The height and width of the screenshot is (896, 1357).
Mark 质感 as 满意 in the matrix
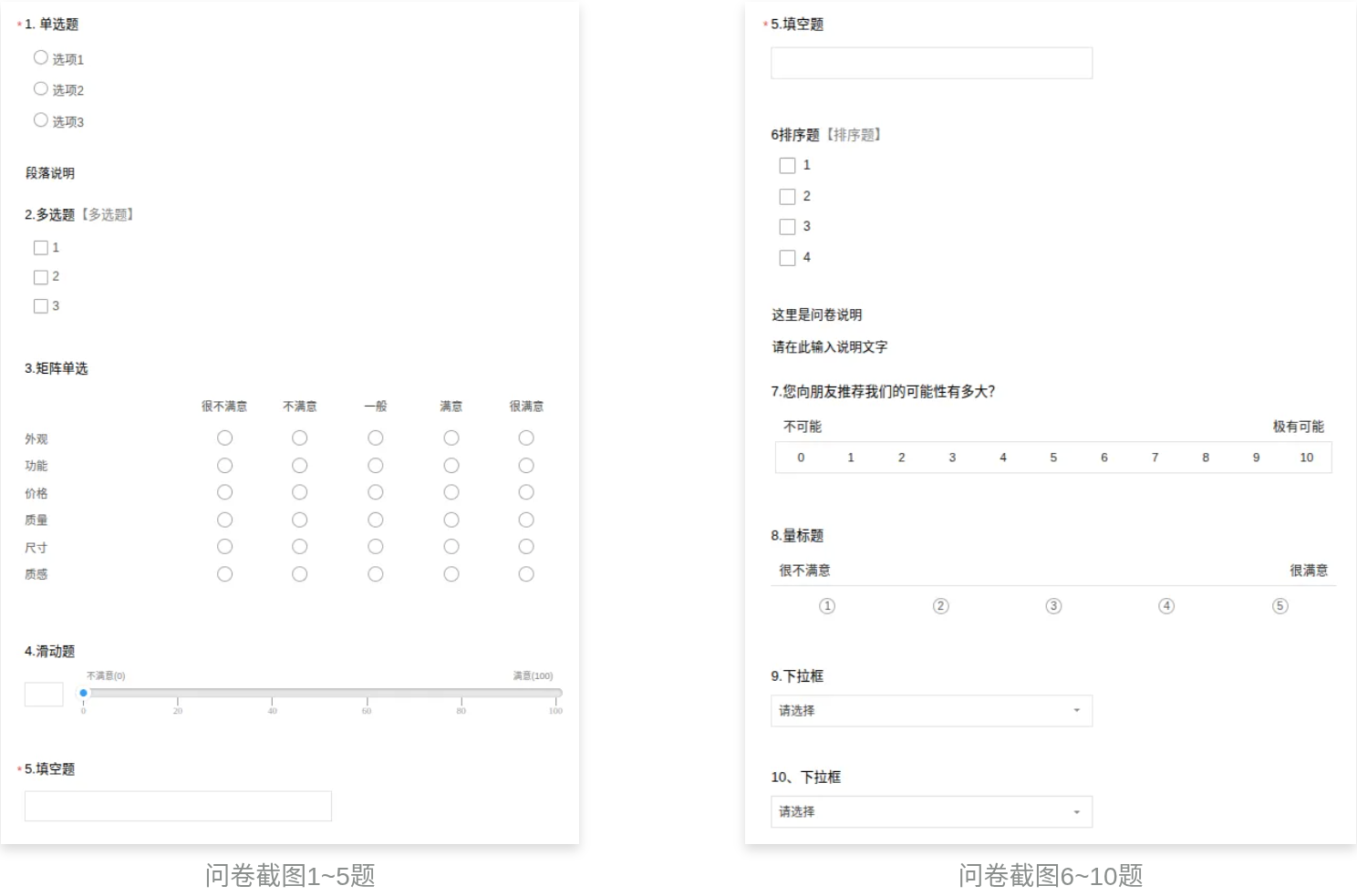click(x=451, y=574)
